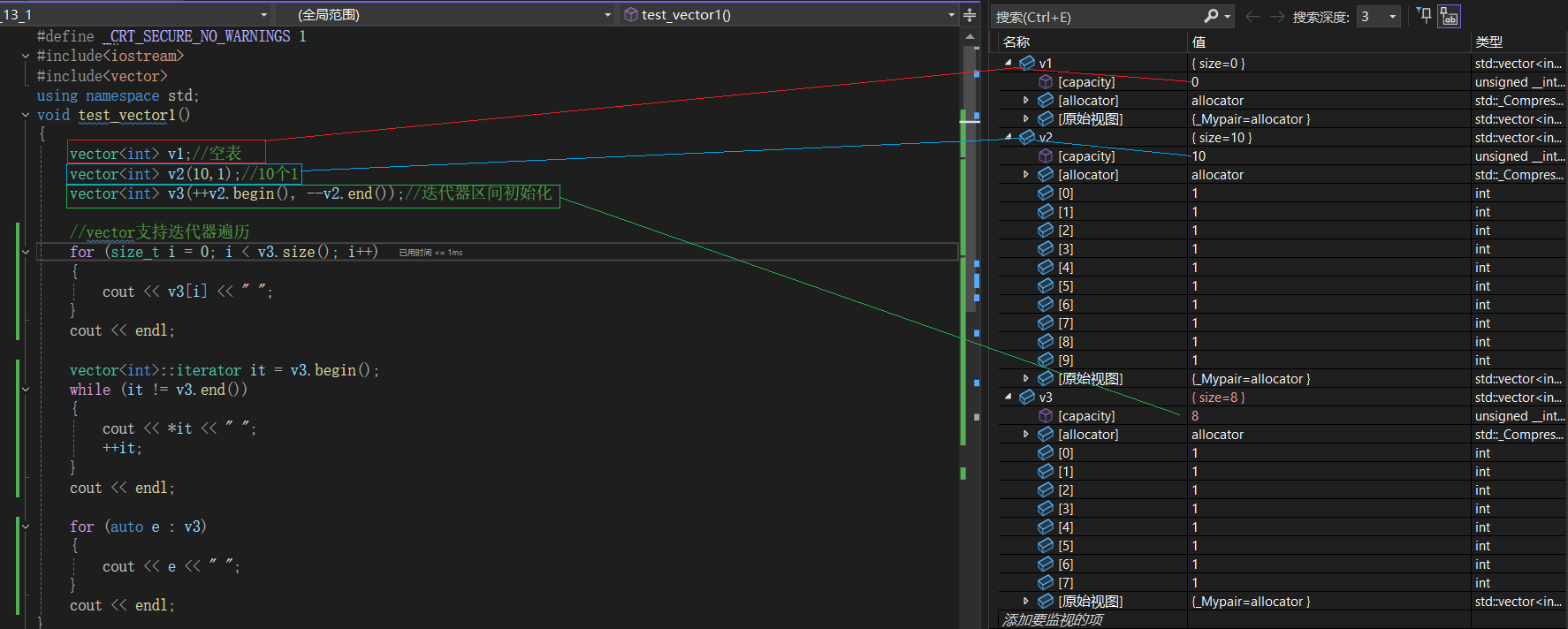Click the pin watch items icon
1568x629 pixels.
click(1424, 16)
